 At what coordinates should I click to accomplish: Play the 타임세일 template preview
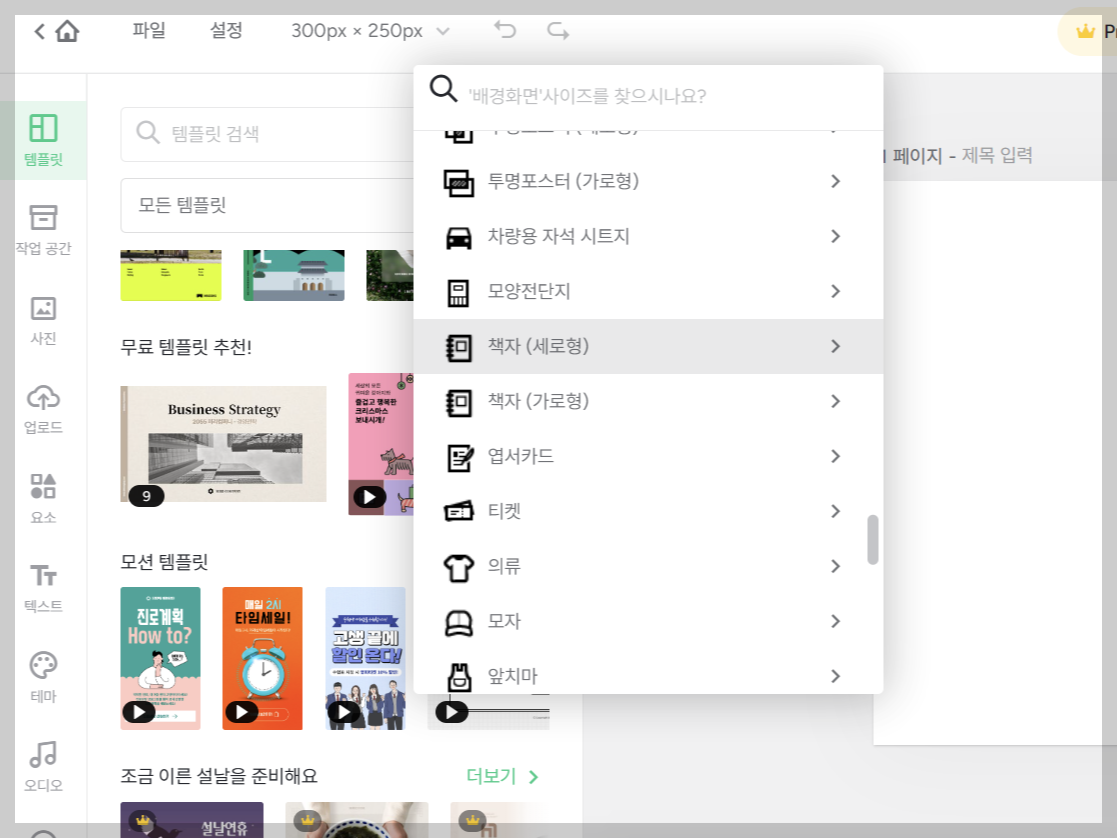coord(241,712)
